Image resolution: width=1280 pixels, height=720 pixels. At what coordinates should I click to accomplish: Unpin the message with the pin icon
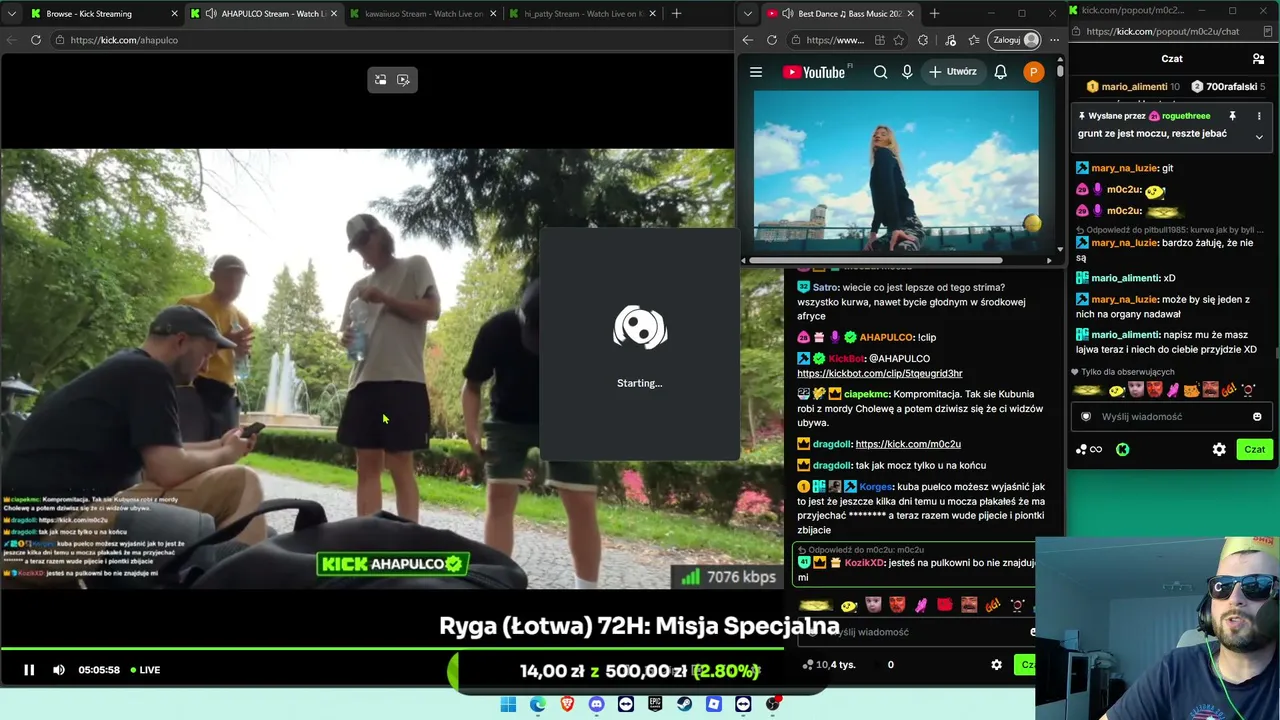[1232, 116]
